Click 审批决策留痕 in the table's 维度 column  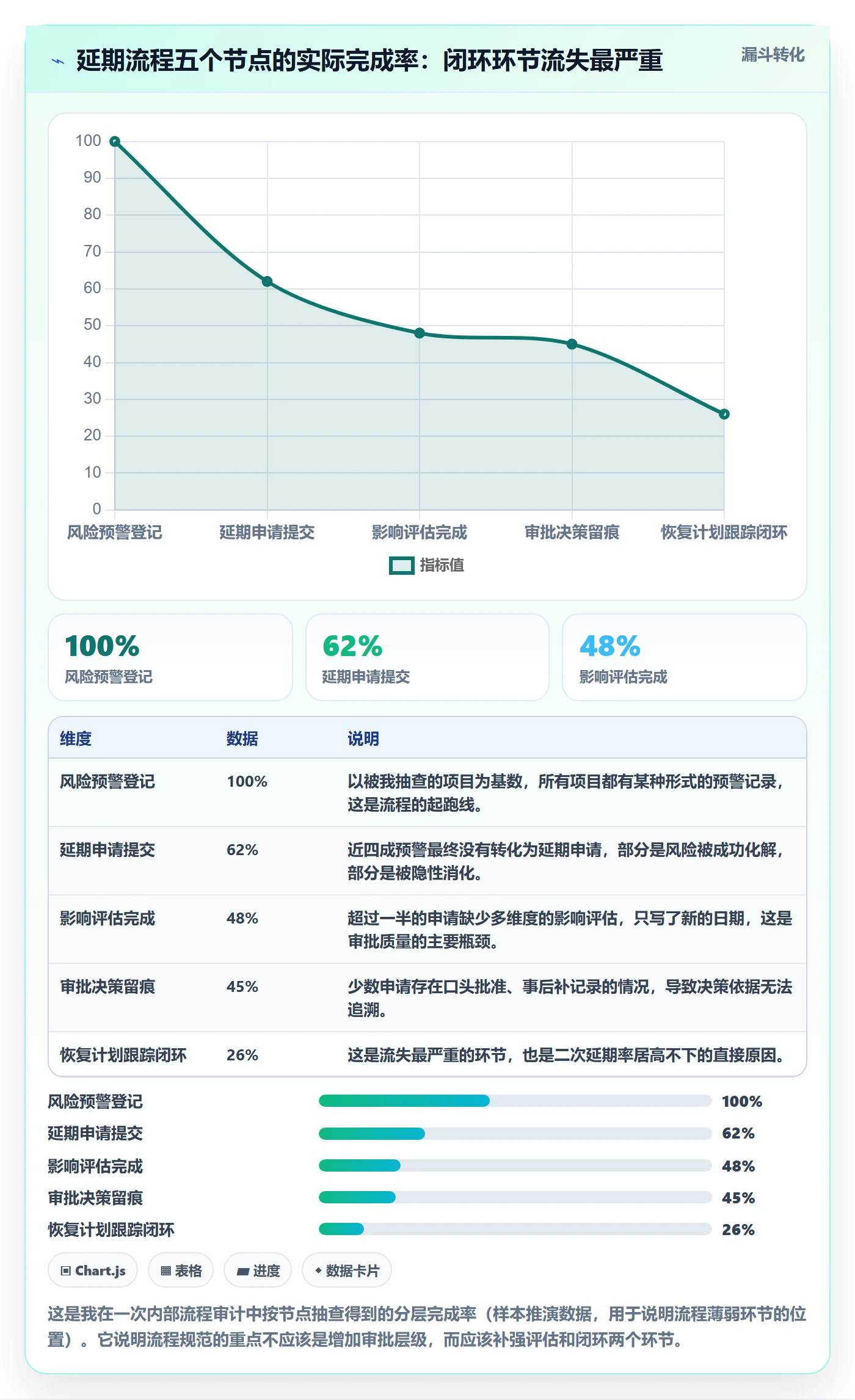107,986
